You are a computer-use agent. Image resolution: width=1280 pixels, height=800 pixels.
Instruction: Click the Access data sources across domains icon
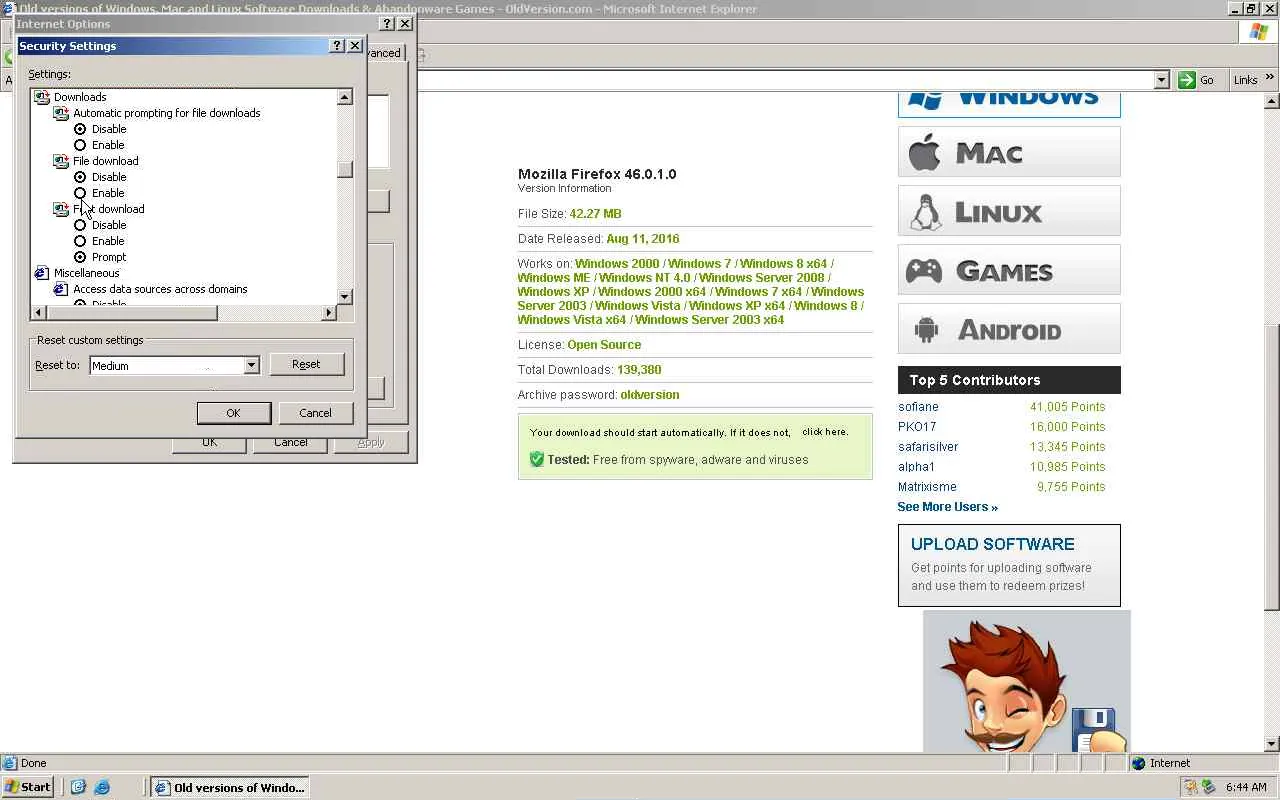[x=61, y=289]
